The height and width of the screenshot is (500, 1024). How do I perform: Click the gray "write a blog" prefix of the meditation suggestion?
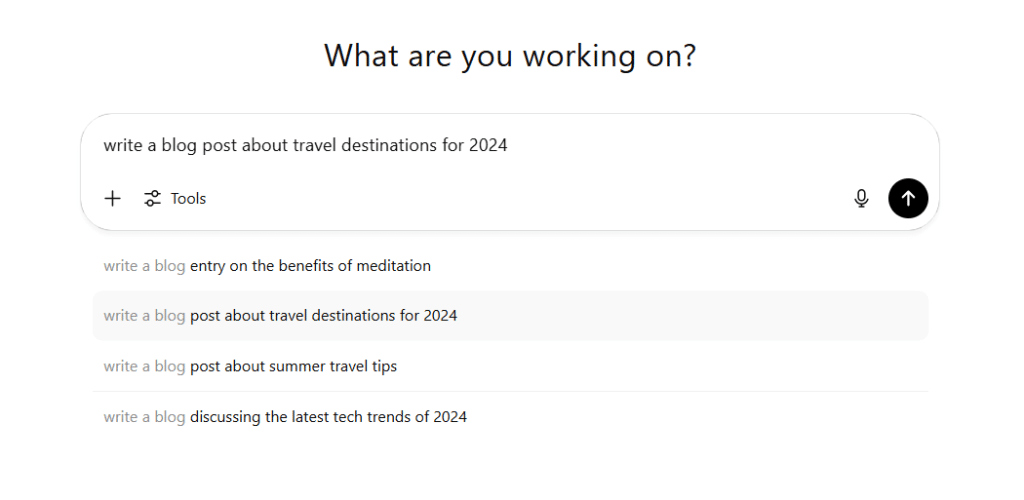[144, 266]
